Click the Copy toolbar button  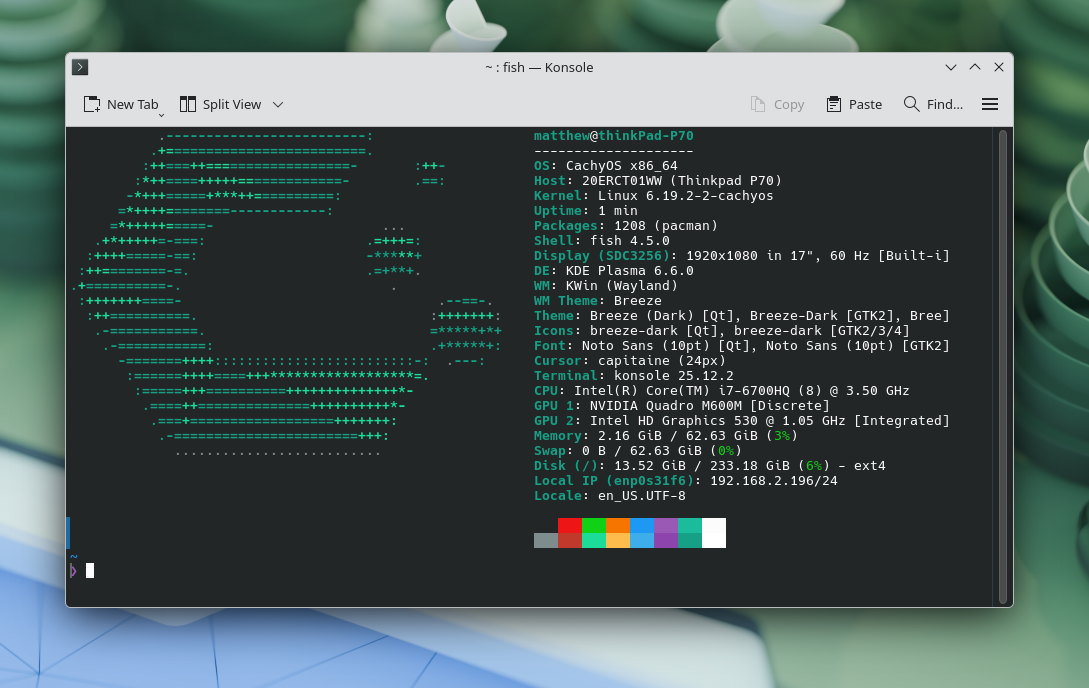coord(777,104)
